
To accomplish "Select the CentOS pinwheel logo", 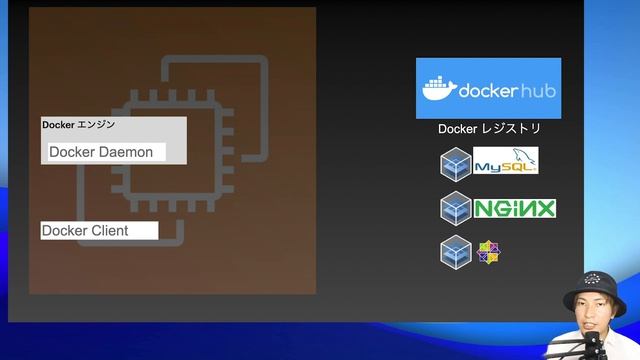I will point(489,252).
